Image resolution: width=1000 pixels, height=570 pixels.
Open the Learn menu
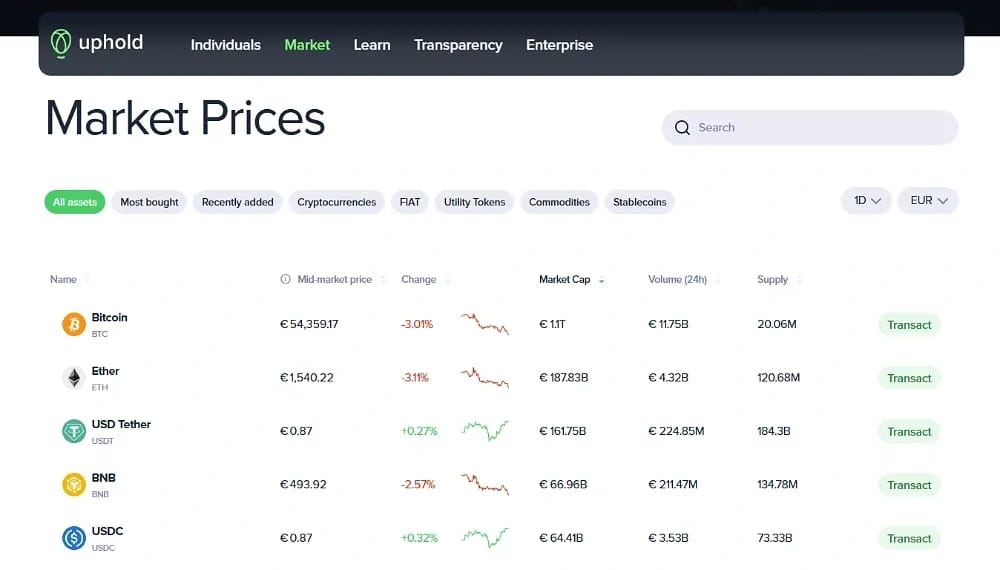[x=372, y=45]
